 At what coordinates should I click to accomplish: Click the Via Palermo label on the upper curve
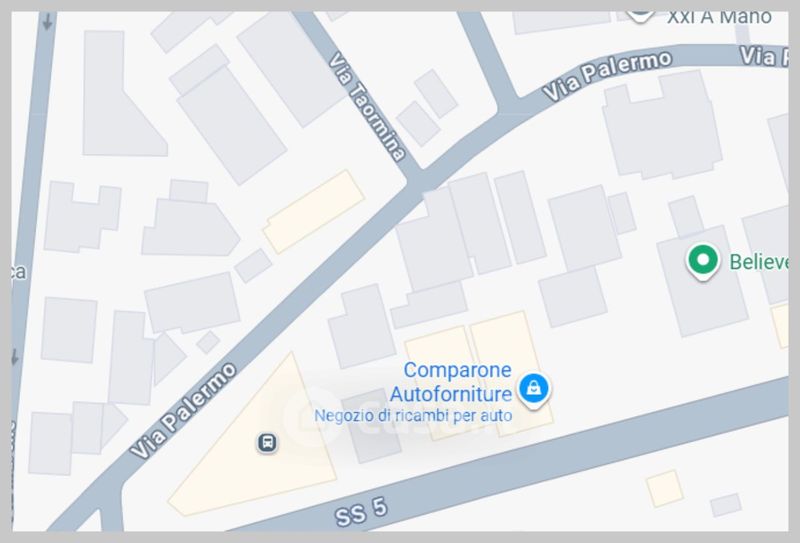click(x=607, y=76)
